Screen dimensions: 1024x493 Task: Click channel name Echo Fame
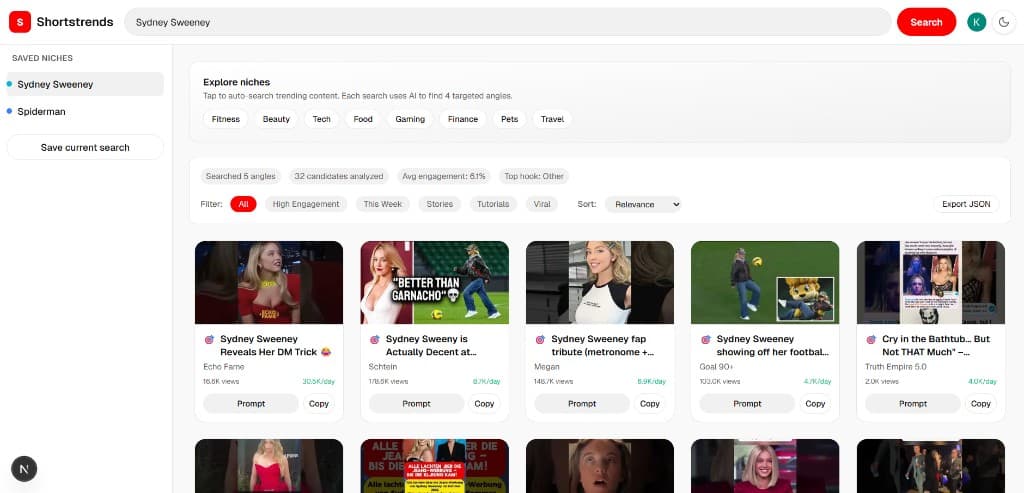point(223,367)
